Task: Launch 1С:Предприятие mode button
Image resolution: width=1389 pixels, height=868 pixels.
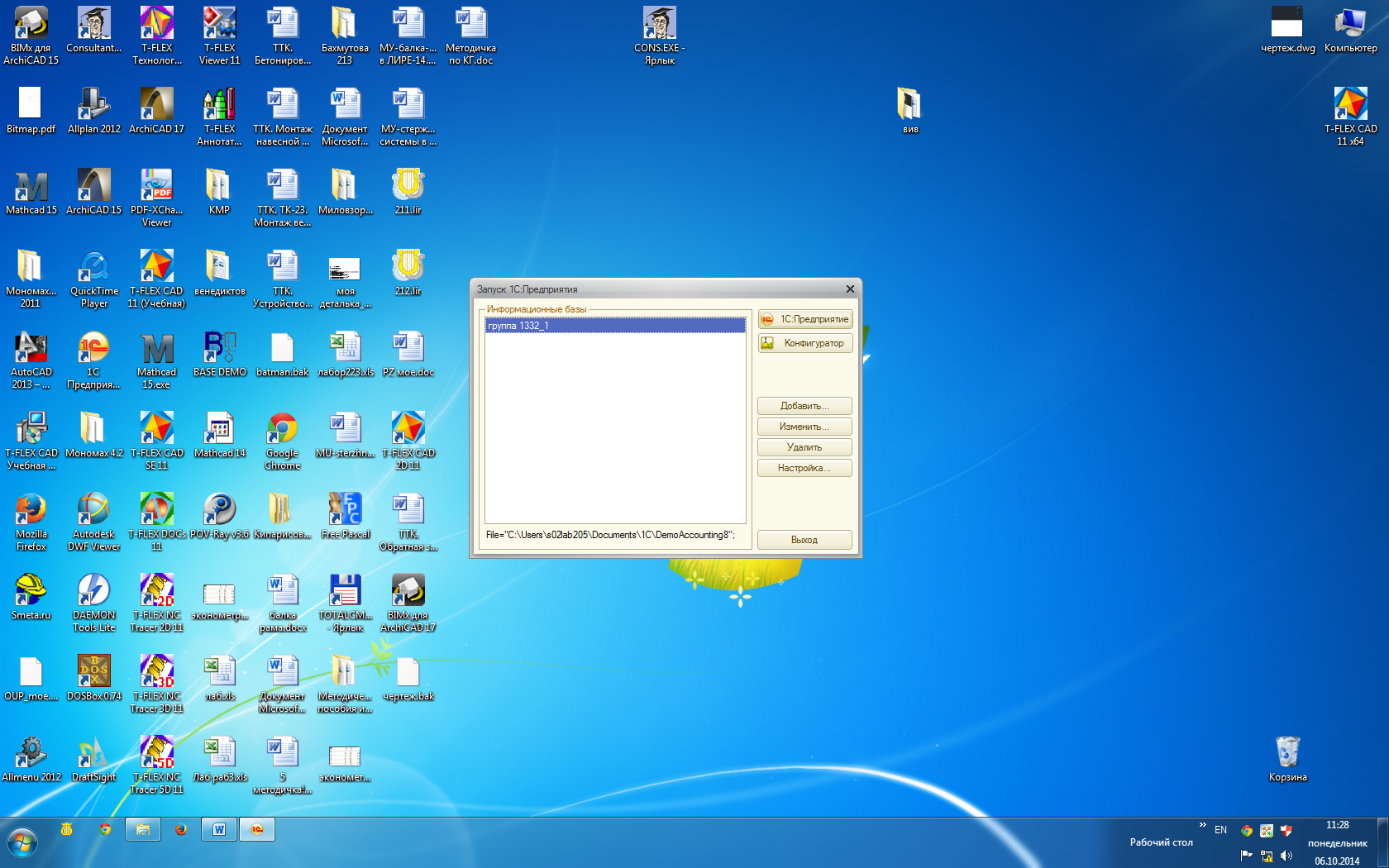Action: [804, 319]
